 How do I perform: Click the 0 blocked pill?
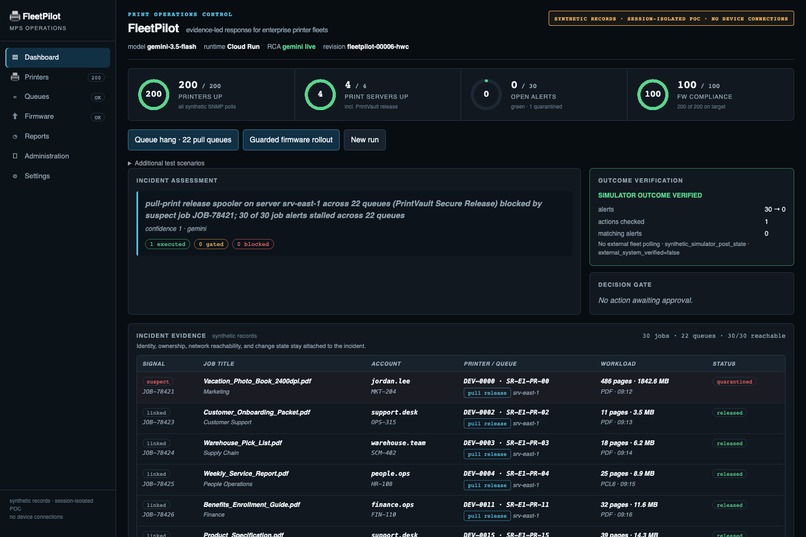point(253,244)
